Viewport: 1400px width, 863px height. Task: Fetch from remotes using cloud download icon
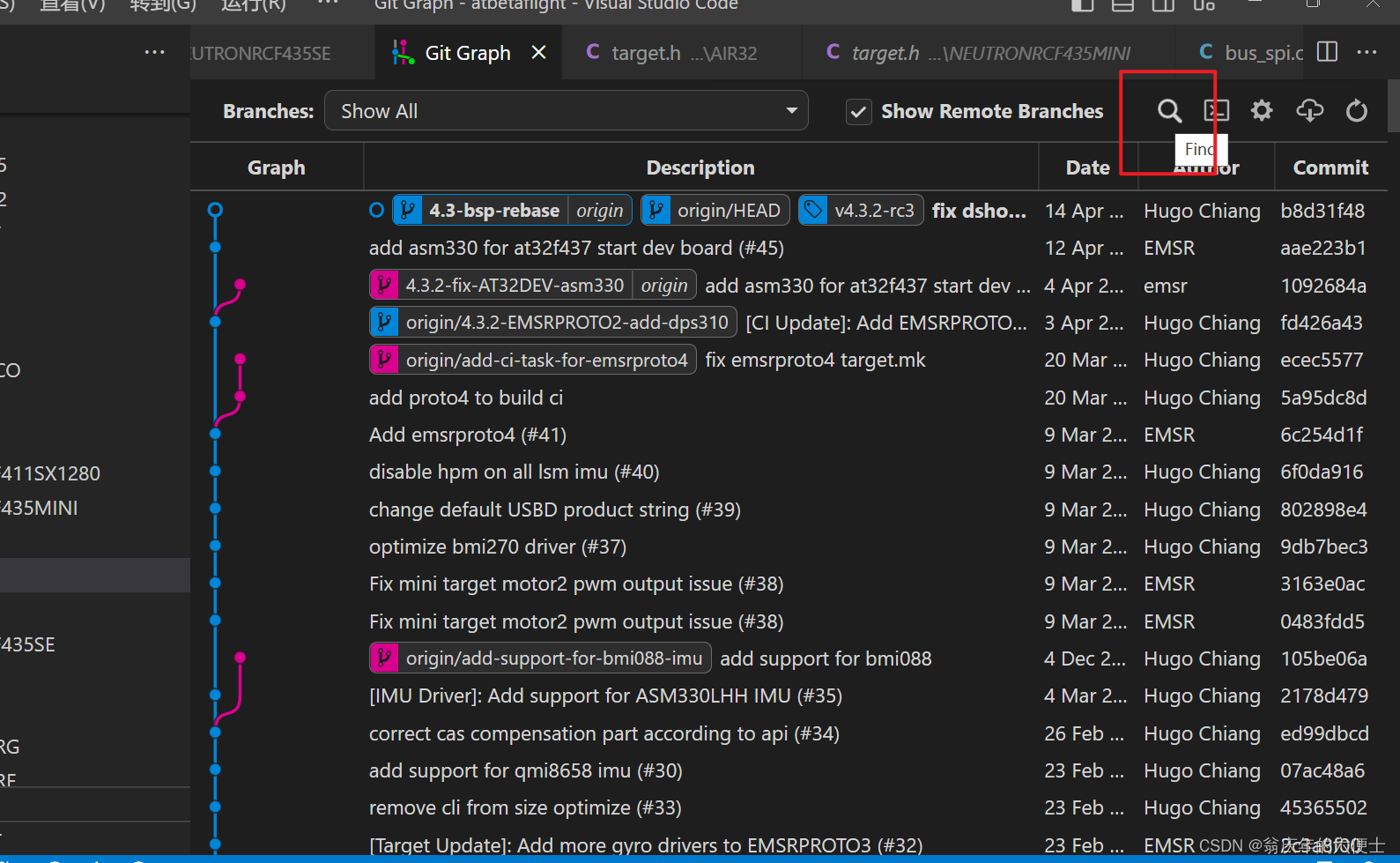pos(1310,111)
